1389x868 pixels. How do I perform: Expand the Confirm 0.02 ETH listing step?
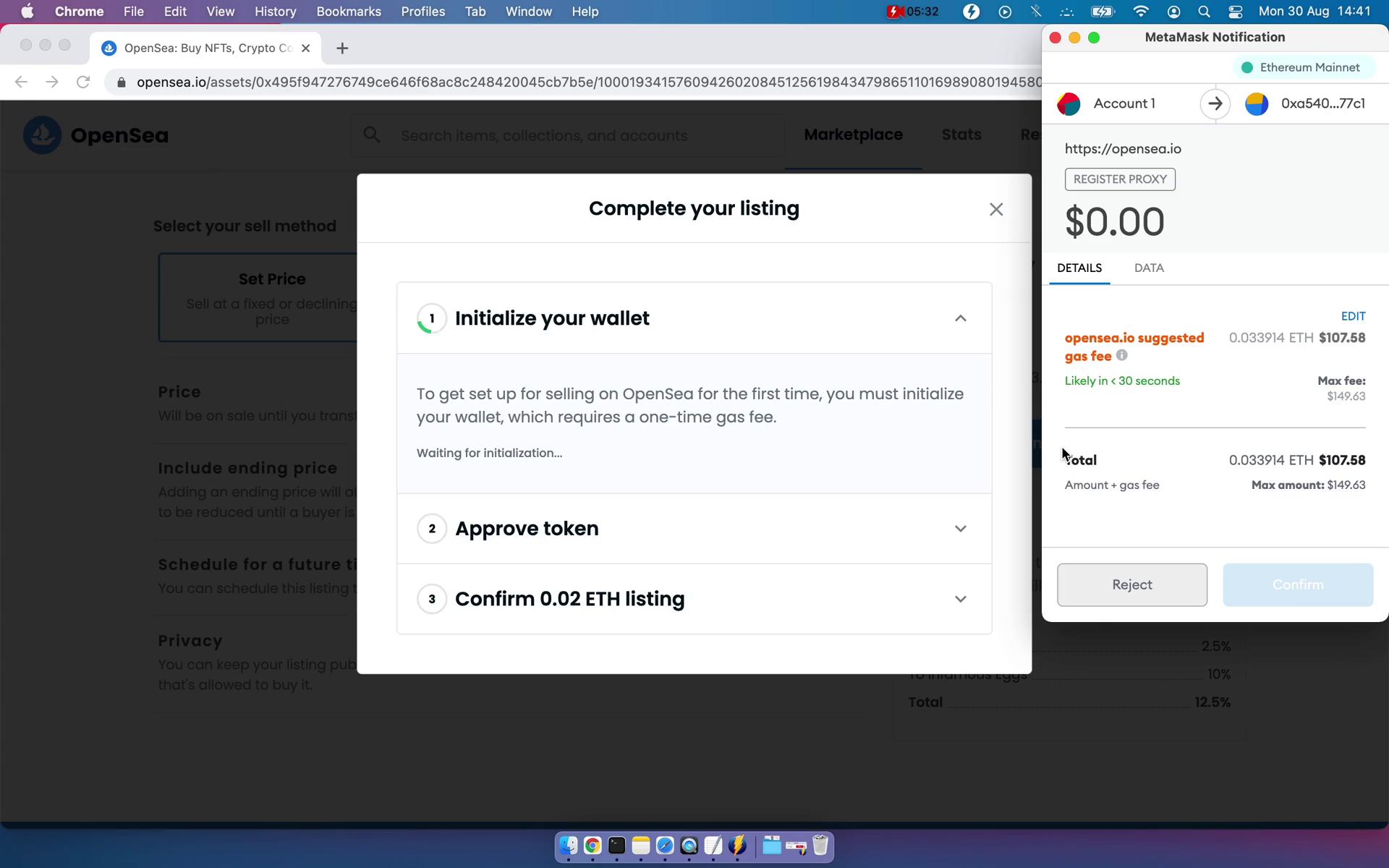coord(960,598)
